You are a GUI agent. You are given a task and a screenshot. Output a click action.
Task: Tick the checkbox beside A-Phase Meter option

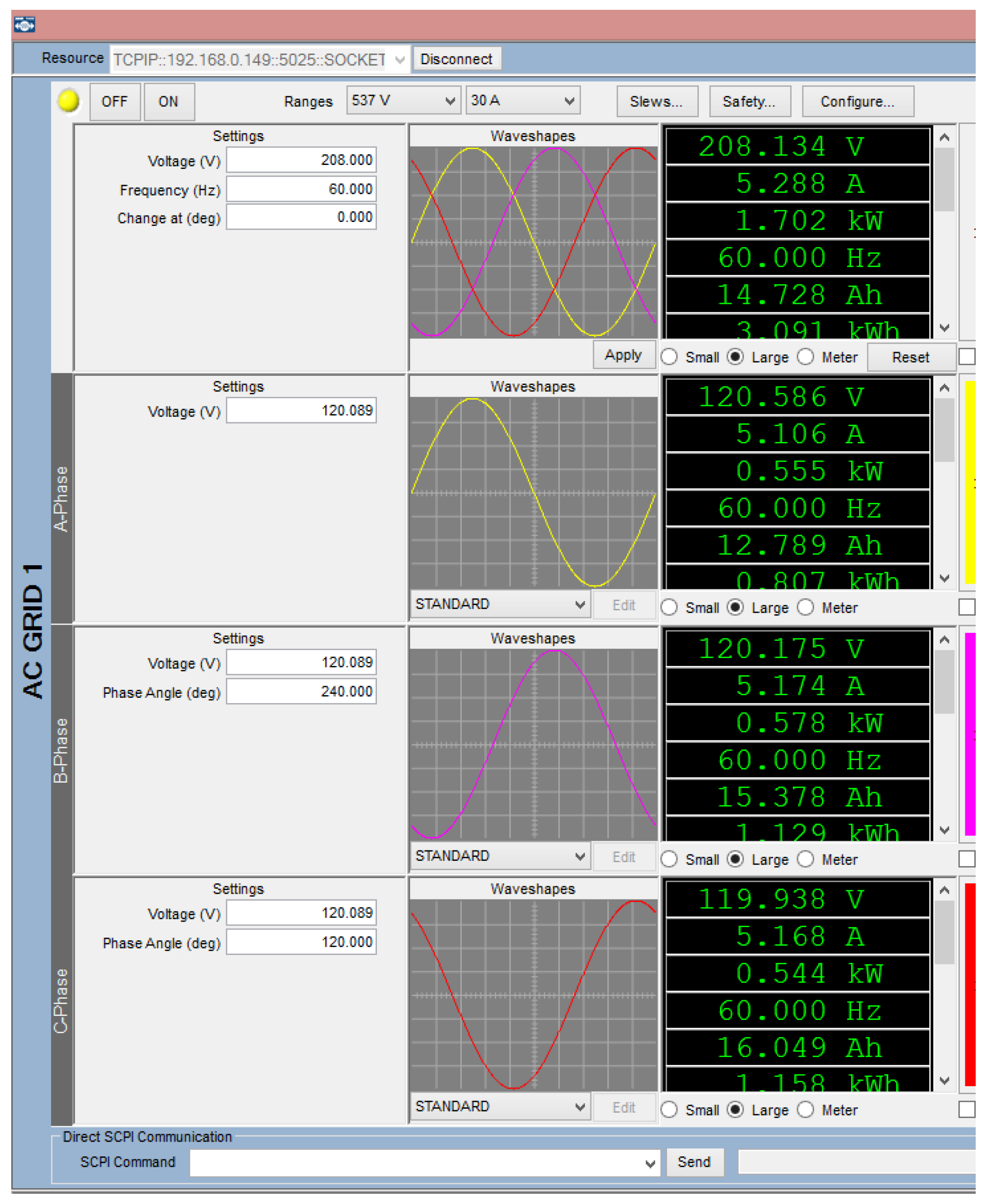click(x=967, y=607)
